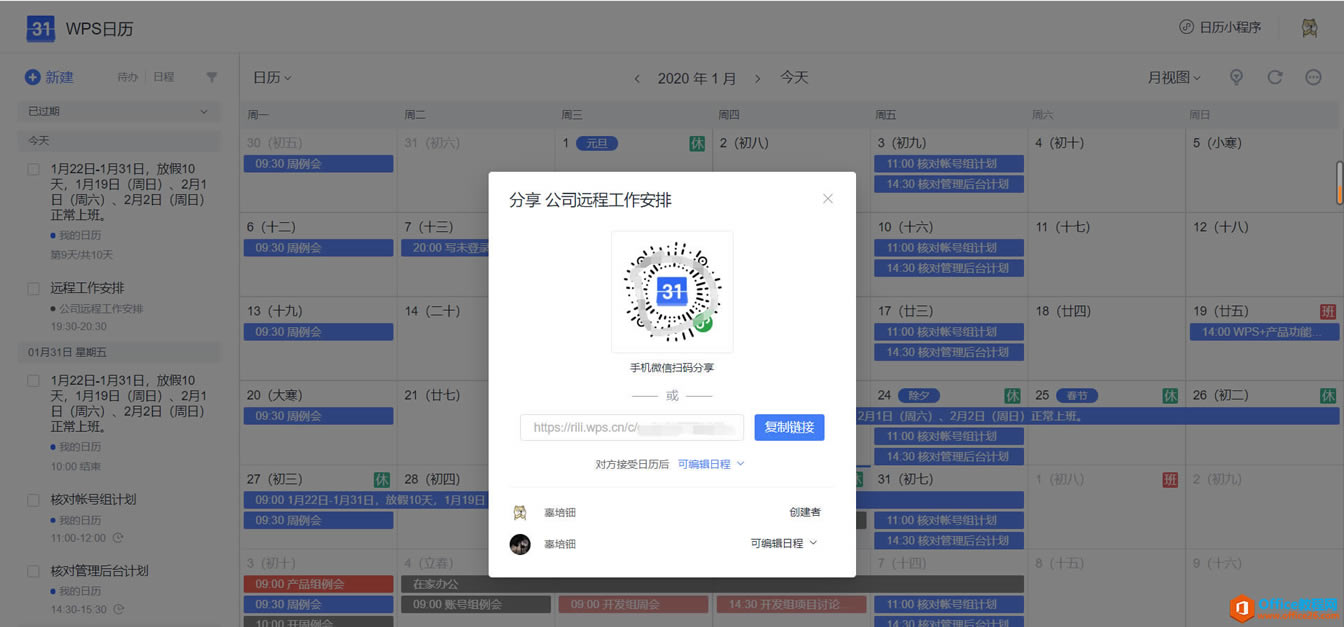Click the creator's avatar in member list
Screen dimensions: 1344x627
519,512
